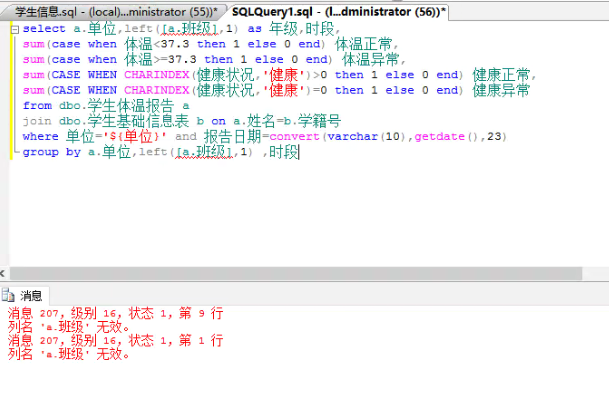
Task: Collapse the select statement outline box
Action: click(x=15, y=30)
